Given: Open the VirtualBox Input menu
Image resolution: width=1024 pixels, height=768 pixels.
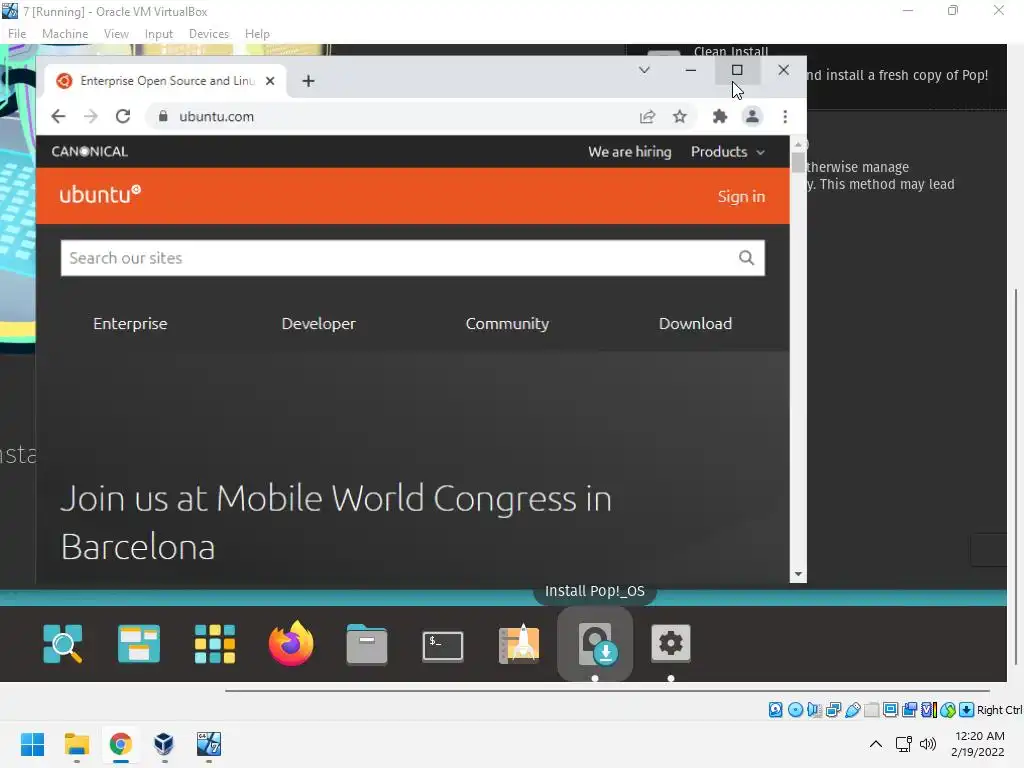Looking at the screenshot, I should click(159, 34).
